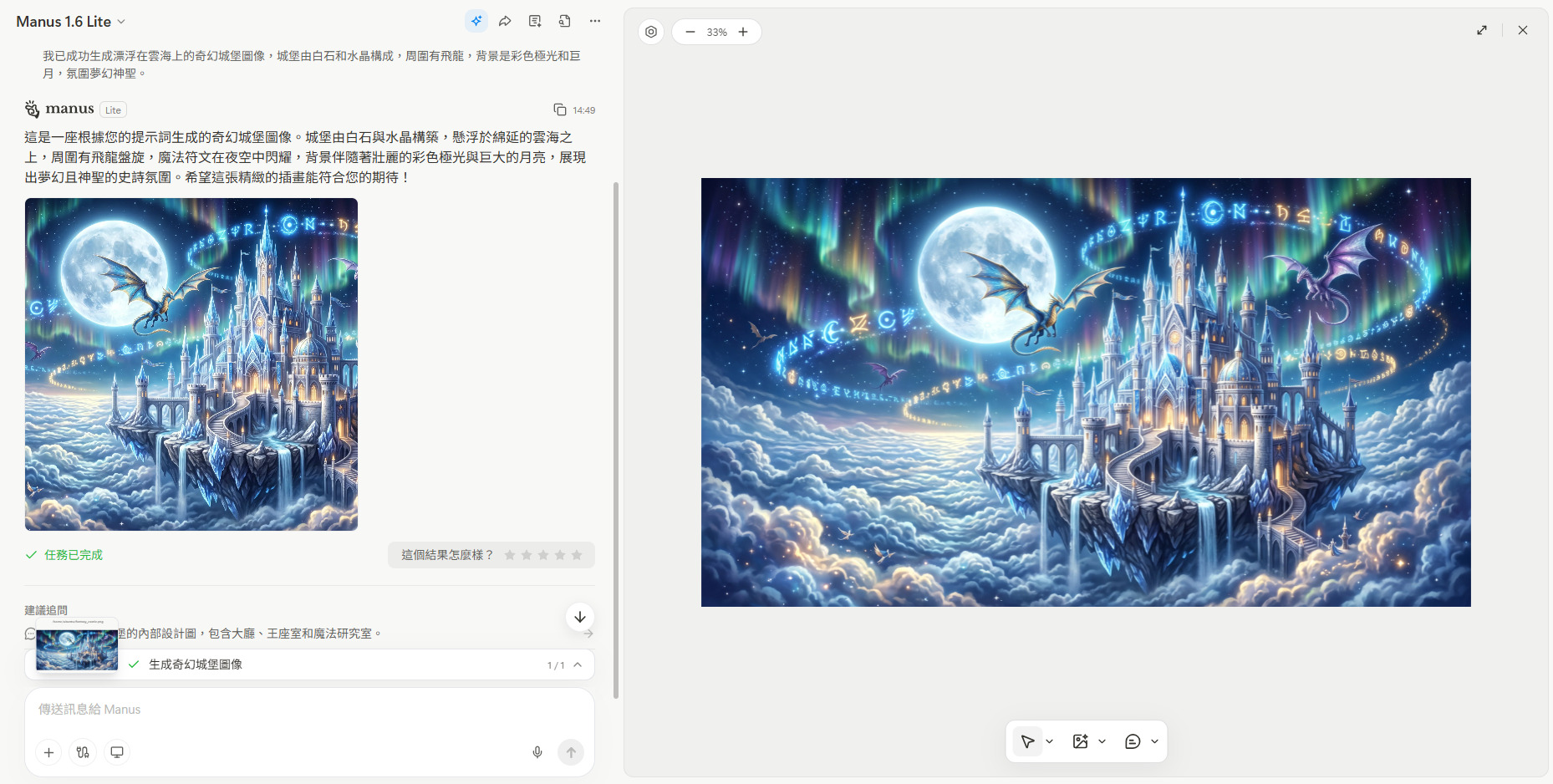Click the 1 / 1 step counter

coord(556,665)
